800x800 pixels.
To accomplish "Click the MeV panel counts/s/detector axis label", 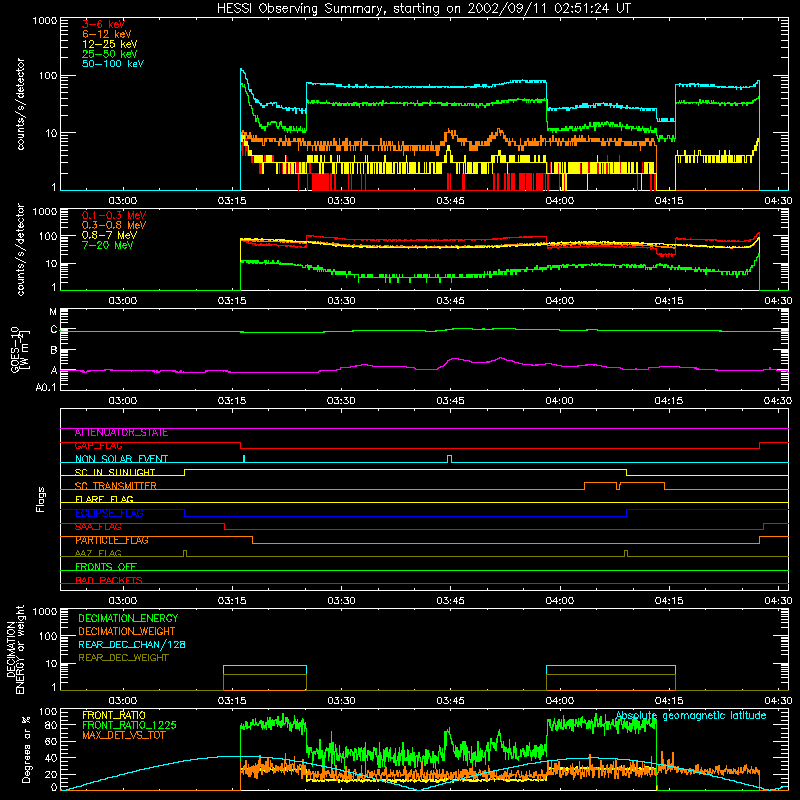I will tap(20, 249).
